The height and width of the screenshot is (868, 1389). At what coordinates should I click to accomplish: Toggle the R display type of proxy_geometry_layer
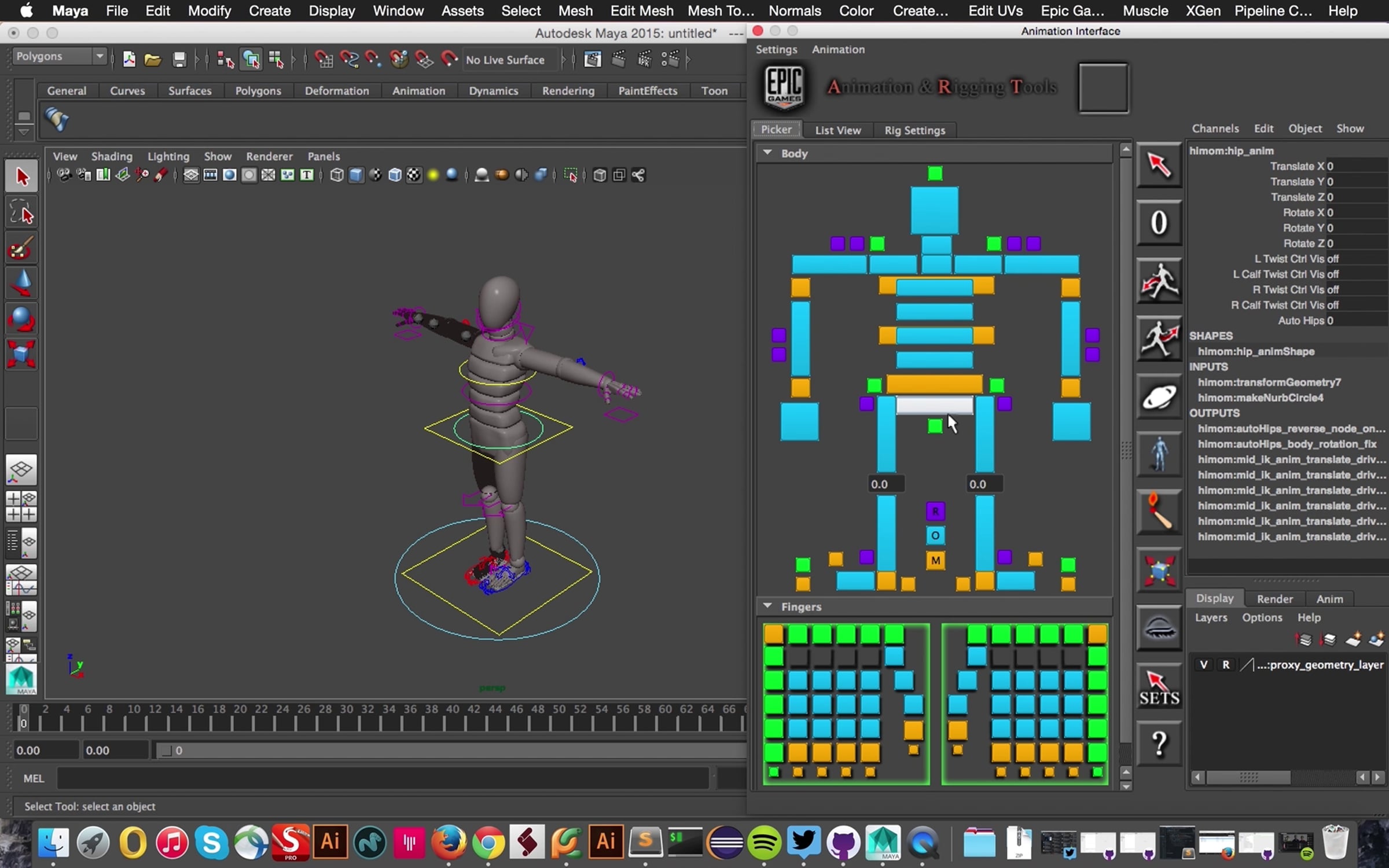pos(1226,665)
